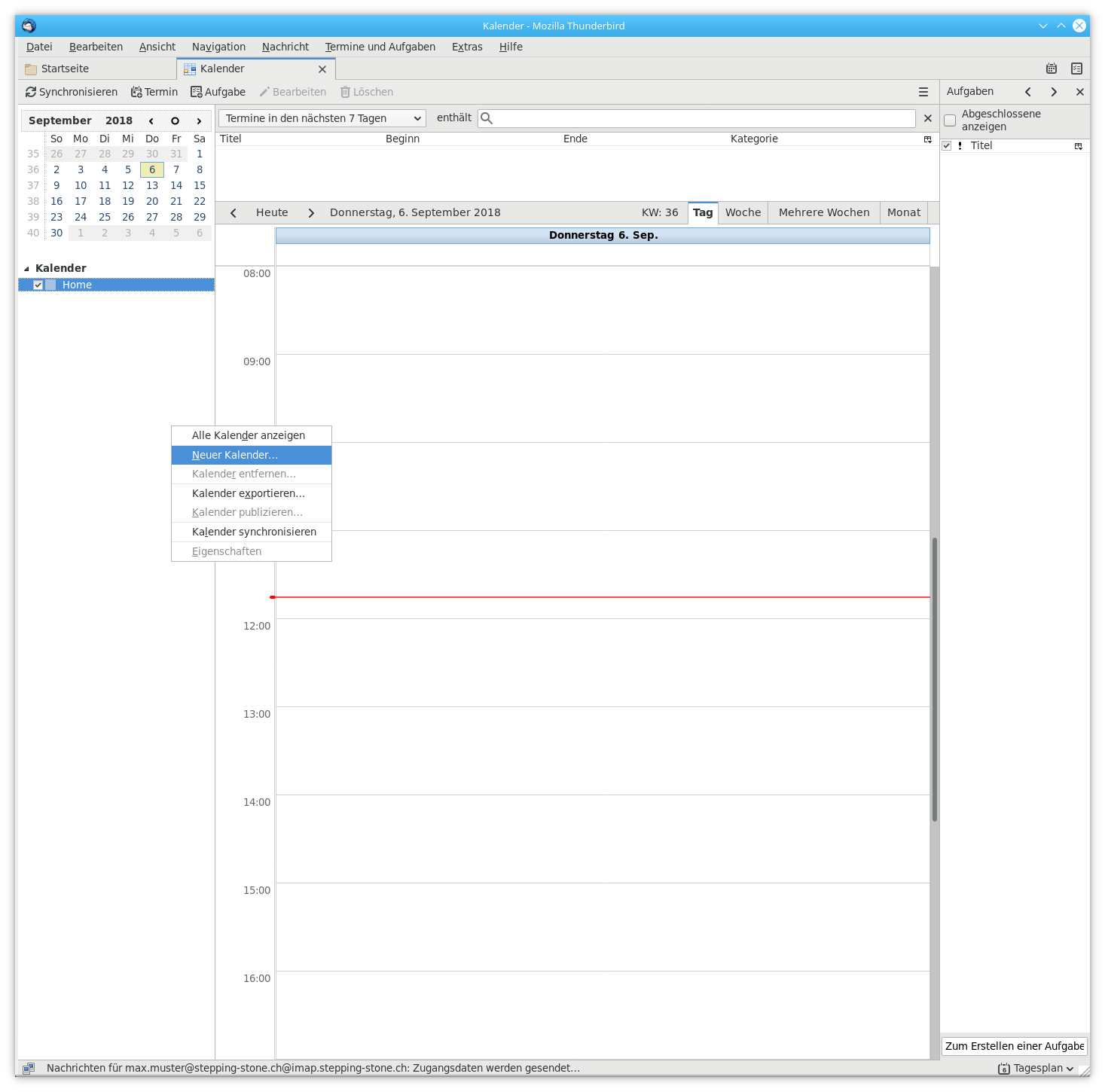Click the Heute button

[x=272, y=212]
